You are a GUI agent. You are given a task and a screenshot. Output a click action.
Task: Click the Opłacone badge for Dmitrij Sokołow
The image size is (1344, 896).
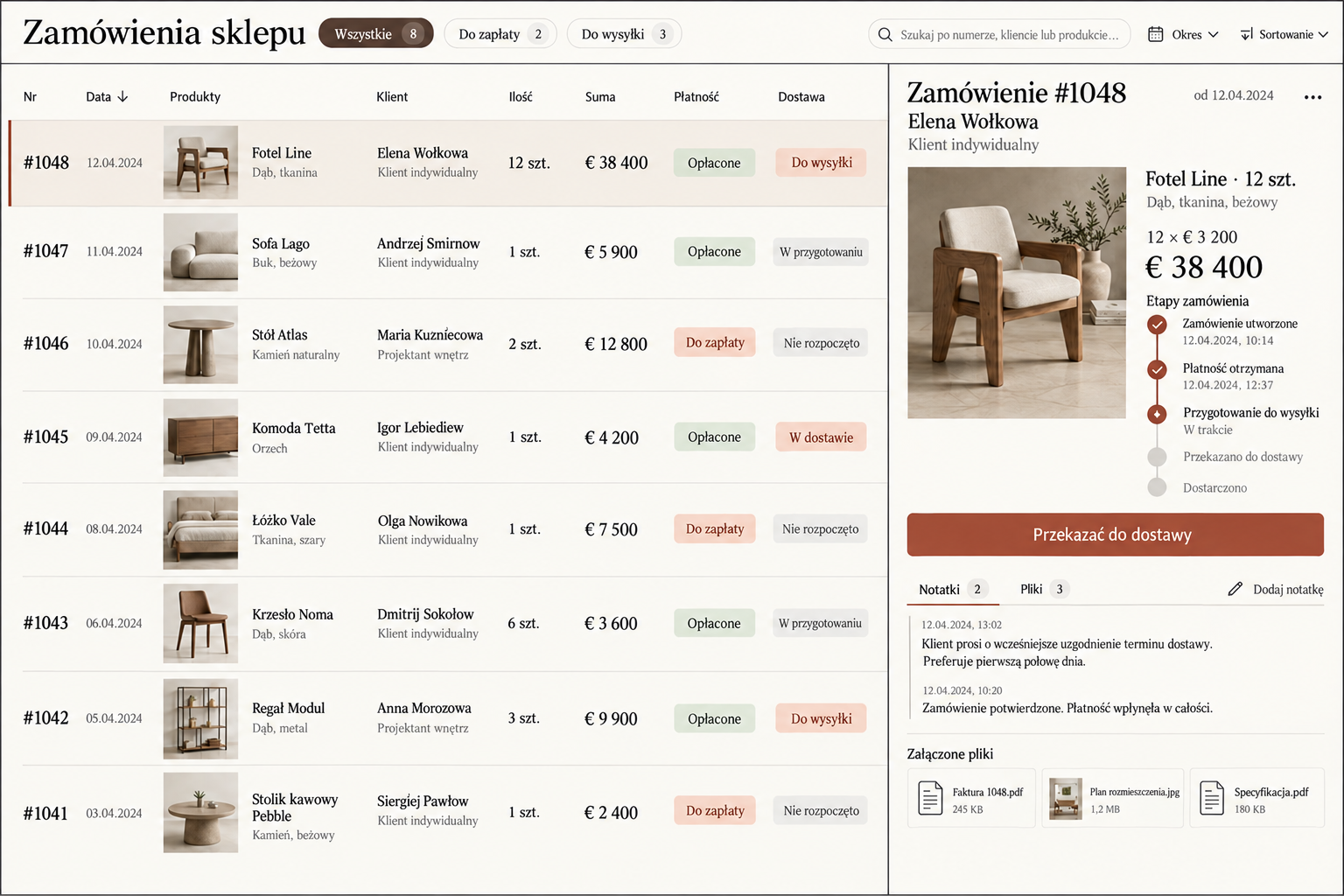point(714,623)
